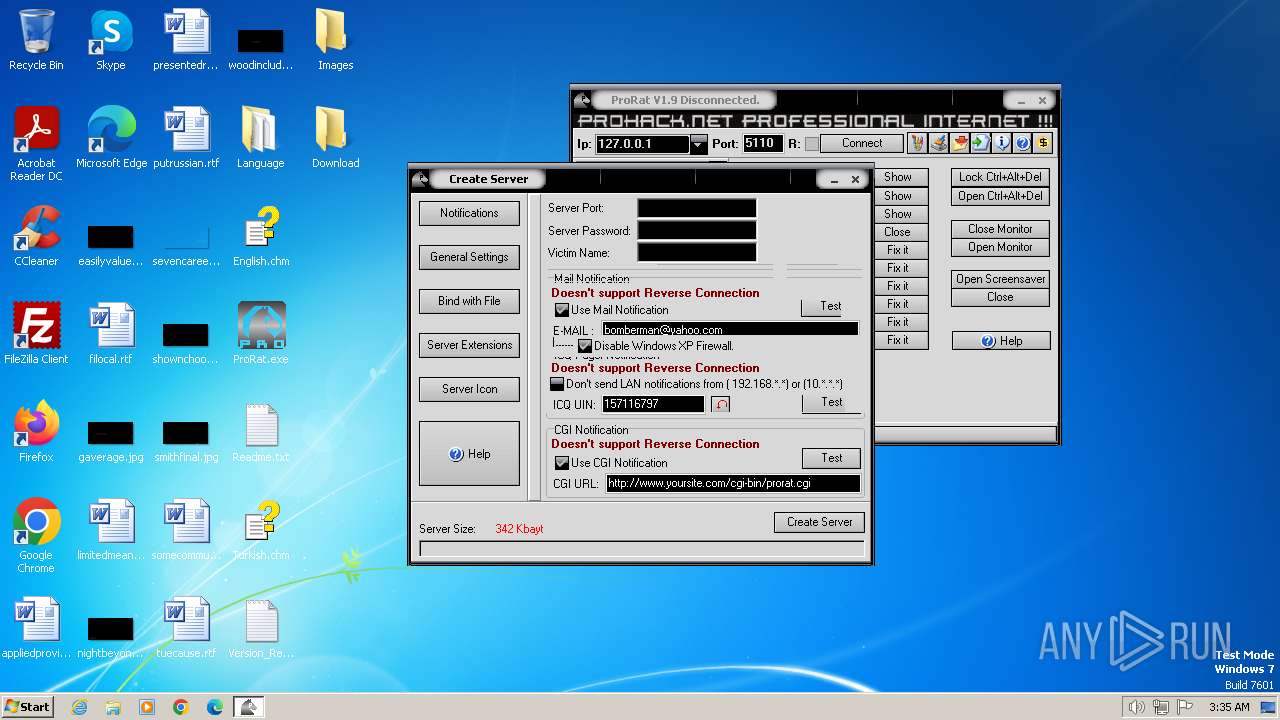Click the Victim Name input field

(697, 253)
